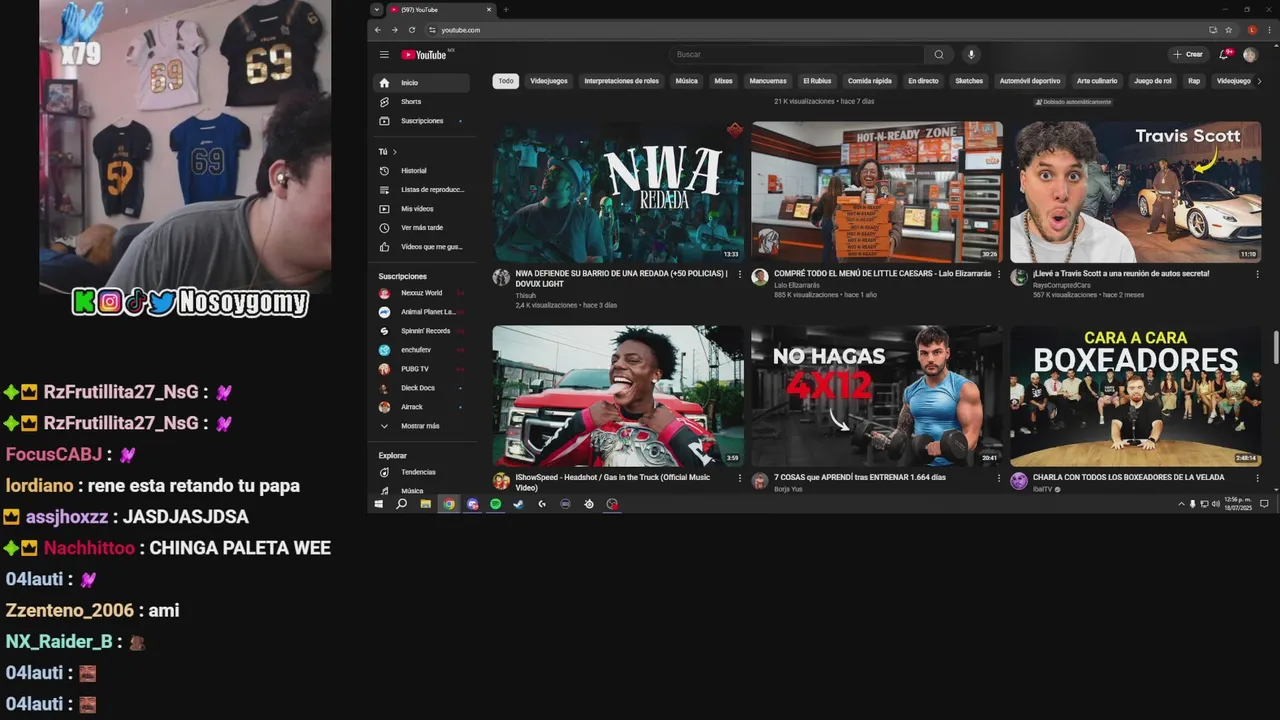Show hidden system tray icons
Image resolution: width=1280 pixels, height=720 pixels.
click(1181, 504)
